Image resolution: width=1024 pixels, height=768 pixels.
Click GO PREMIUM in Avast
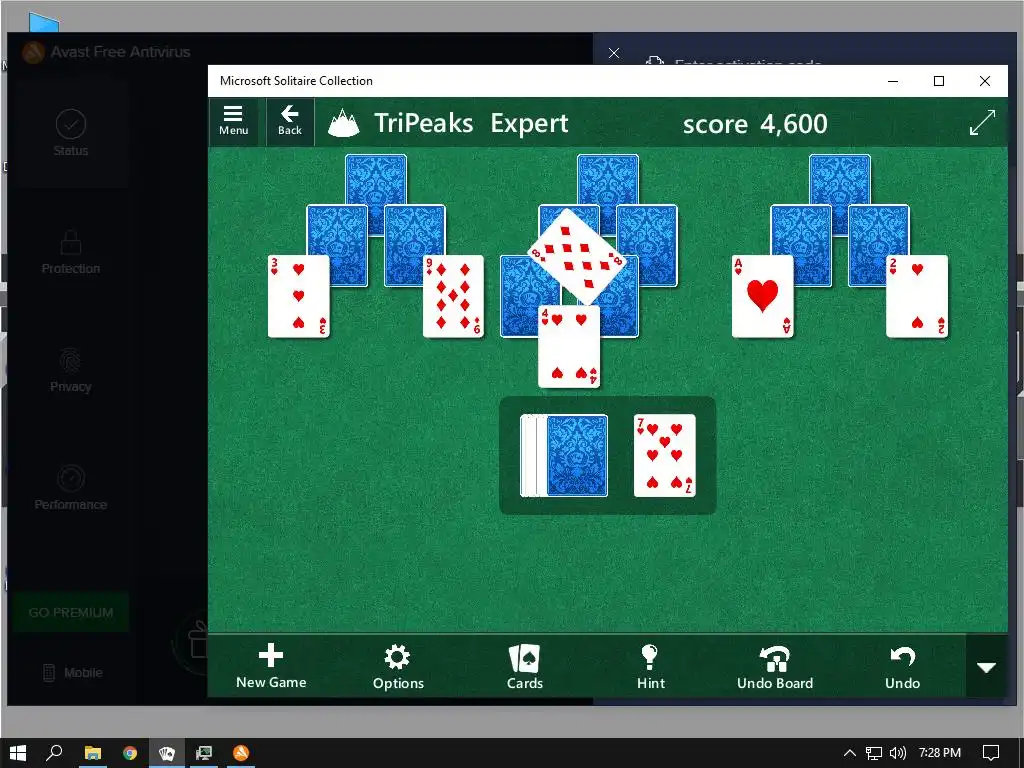pyautogui.click(x=71, y=613)
